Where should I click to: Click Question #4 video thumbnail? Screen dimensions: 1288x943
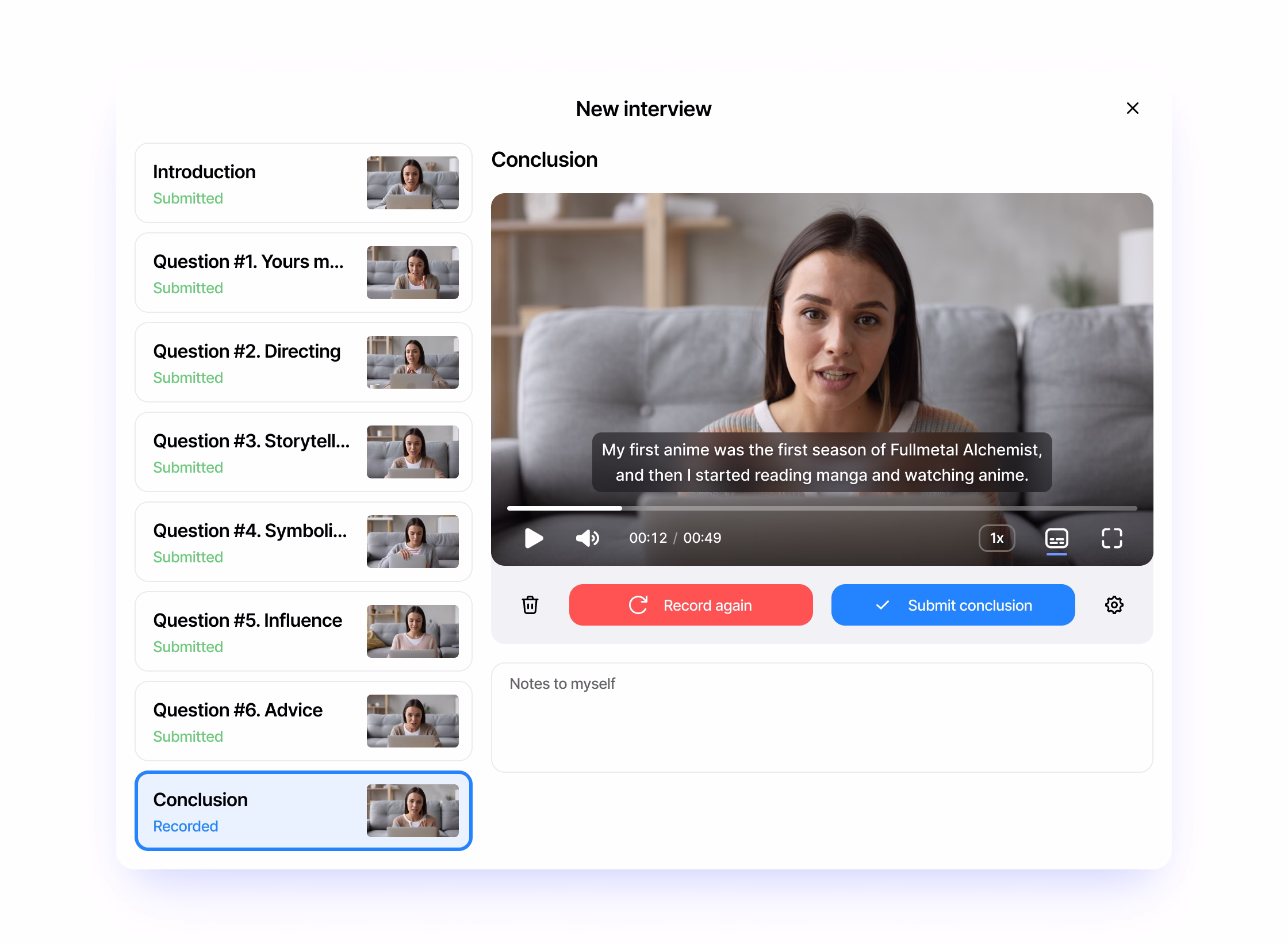413,542
